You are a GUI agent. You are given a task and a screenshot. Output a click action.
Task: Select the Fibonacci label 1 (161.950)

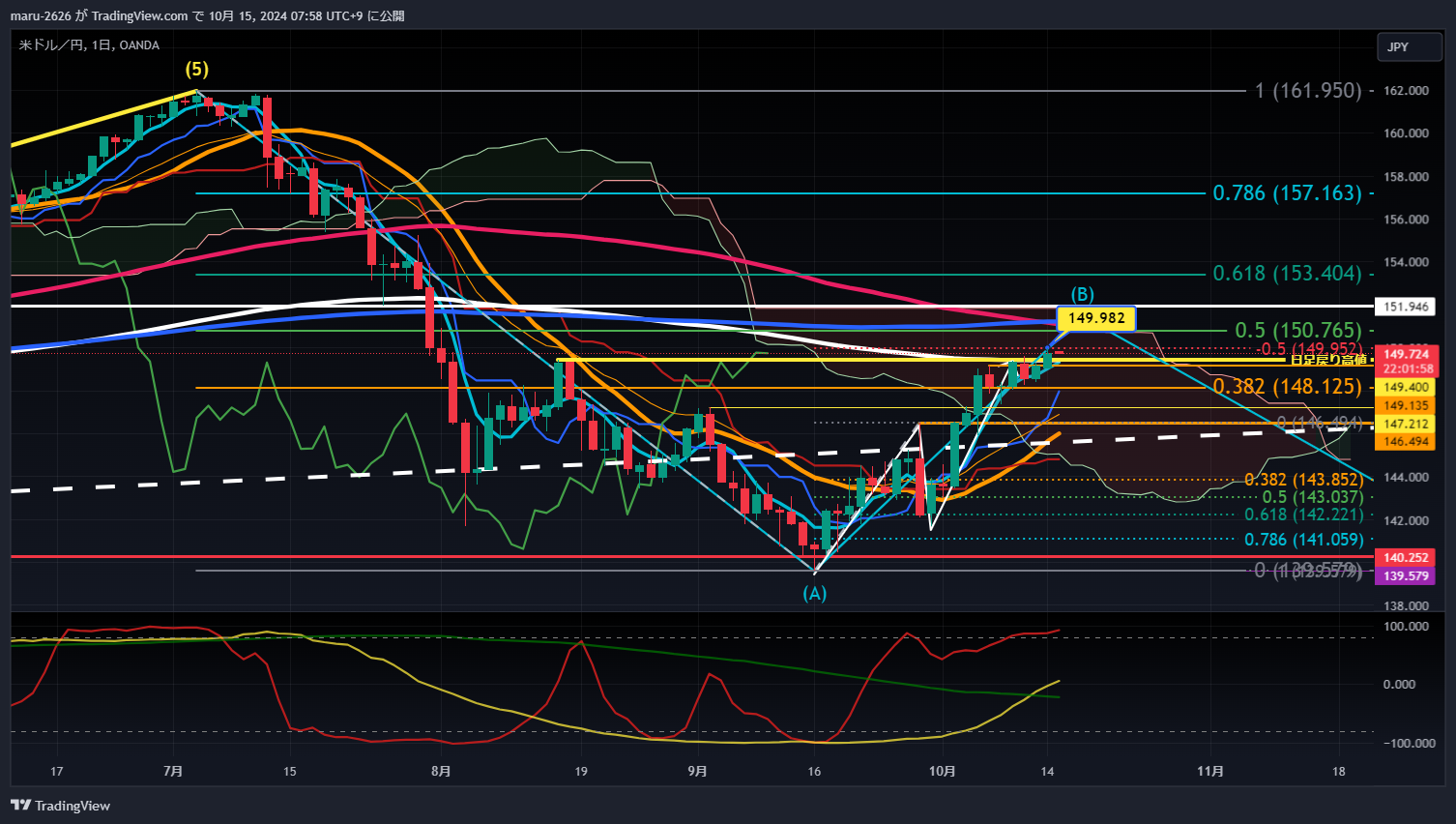1309,91
